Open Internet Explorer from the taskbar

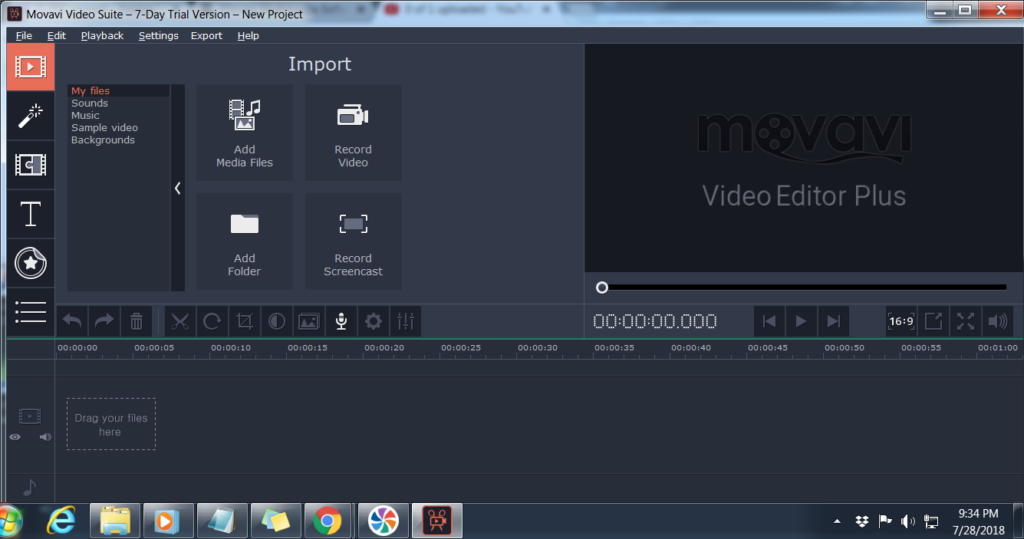61,521
